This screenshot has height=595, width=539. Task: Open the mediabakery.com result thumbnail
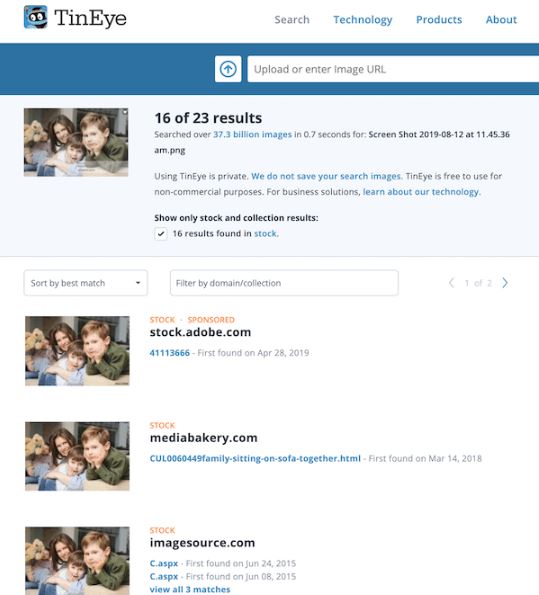[x=77, y=456]
